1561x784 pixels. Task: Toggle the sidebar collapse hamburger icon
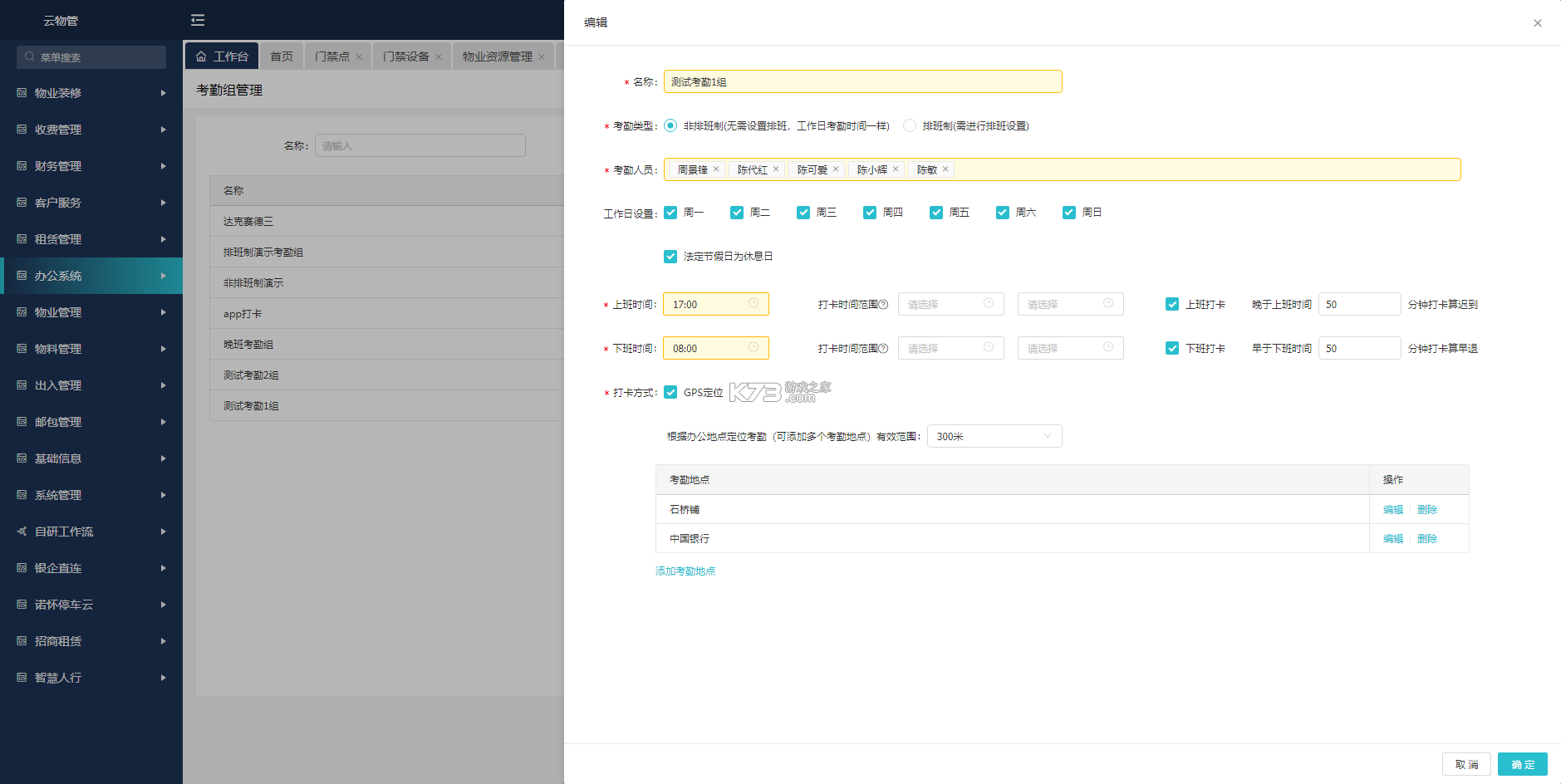[198, 20]
